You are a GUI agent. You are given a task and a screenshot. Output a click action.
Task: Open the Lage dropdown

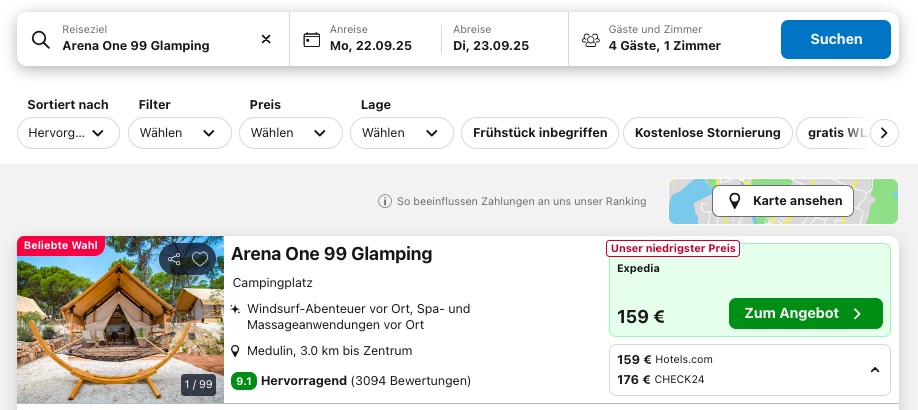click(x=402, y=133)
